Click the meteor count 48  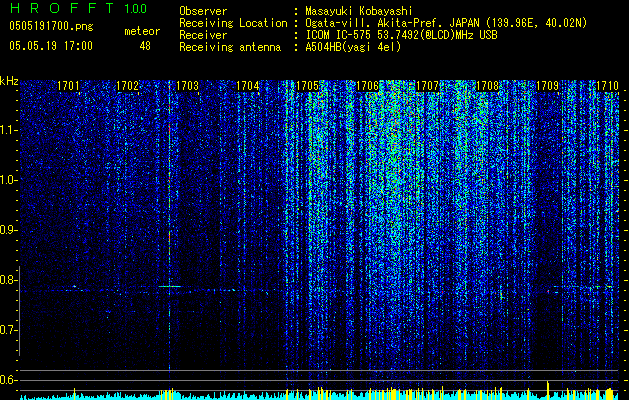(x=145, y=46)
